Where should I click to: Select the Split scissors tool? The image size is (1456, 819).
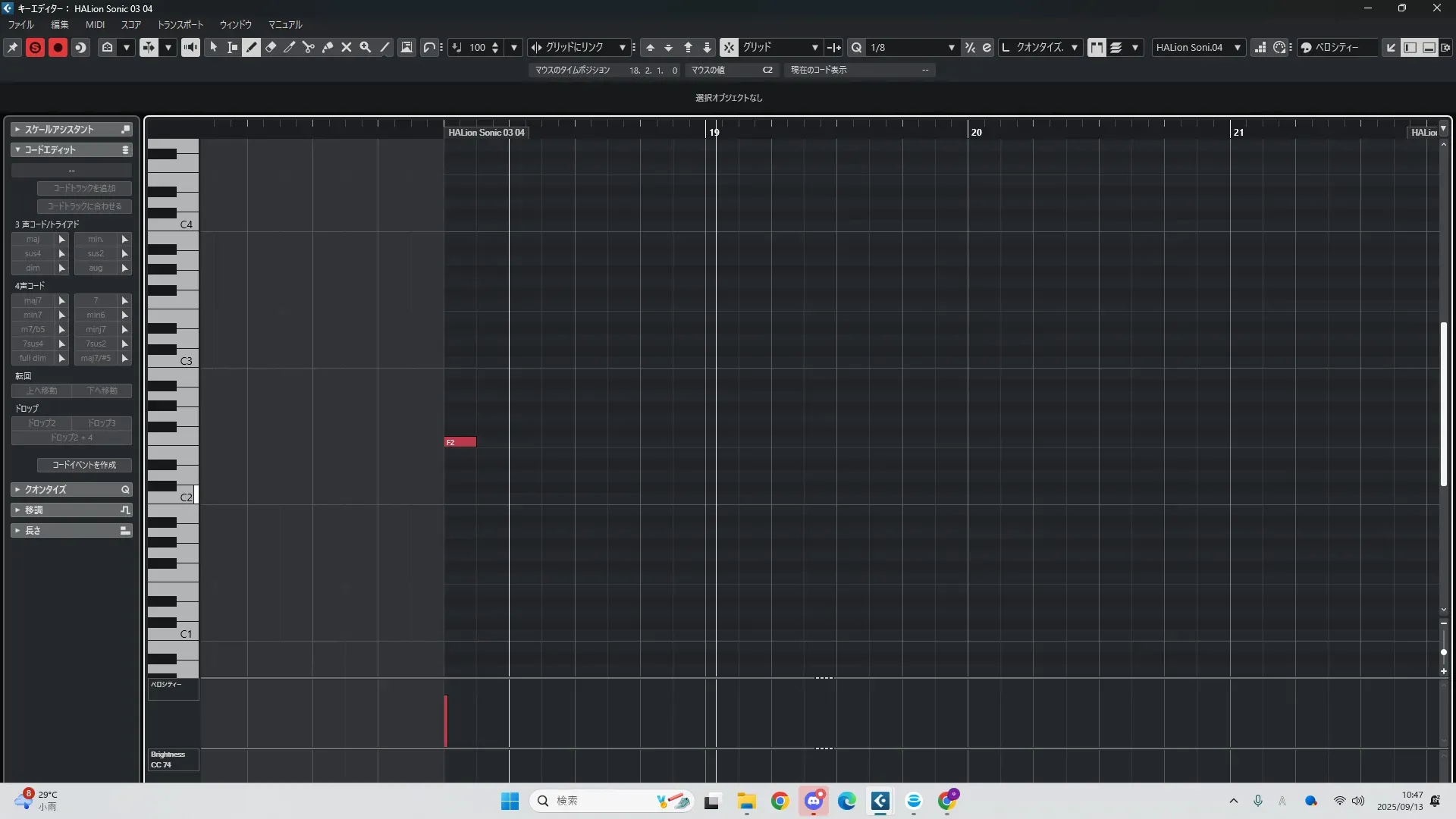pos(309,47)
